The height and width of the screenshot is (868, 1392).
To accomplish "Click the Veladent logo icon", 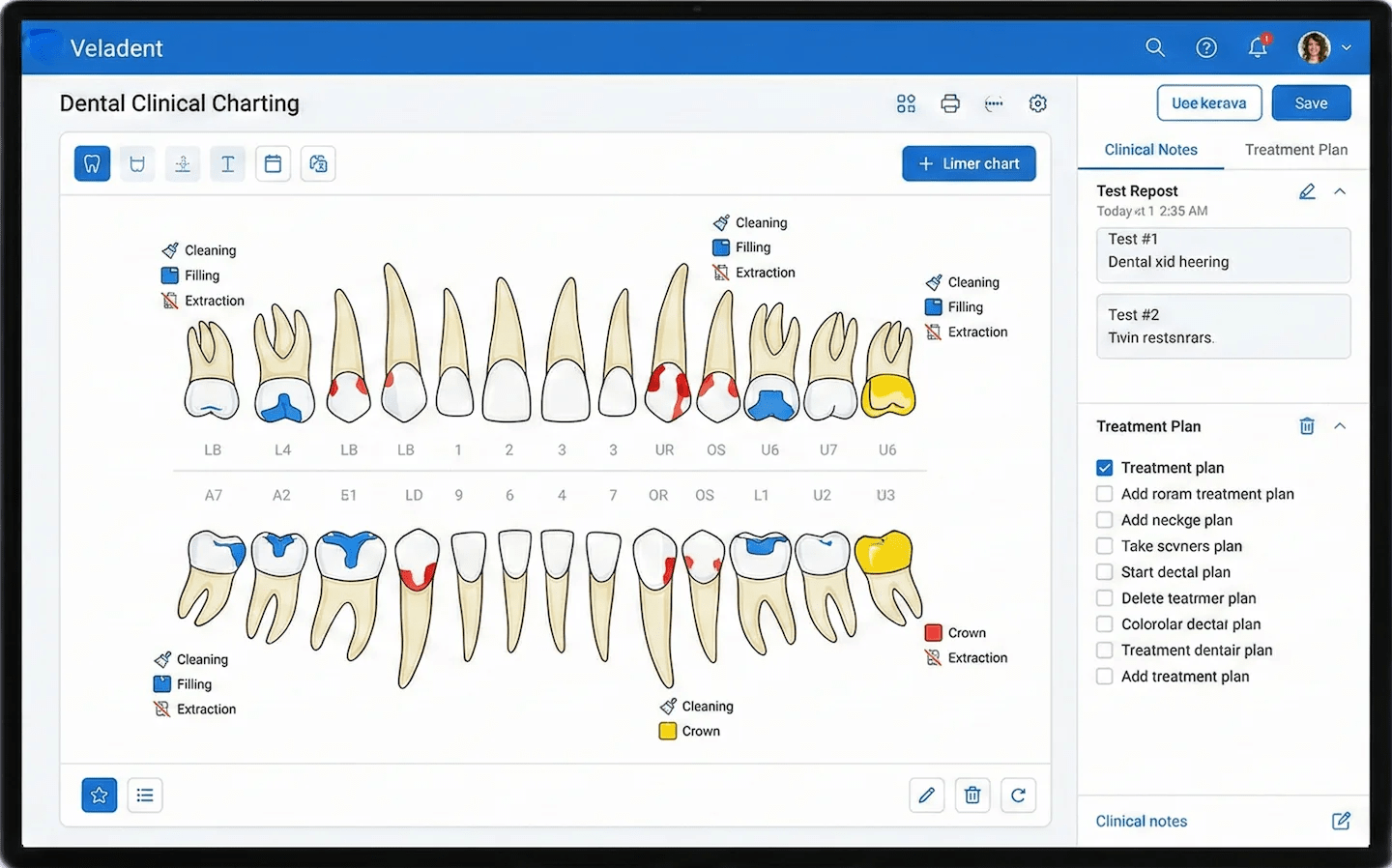I will click(x=43, y=47).
